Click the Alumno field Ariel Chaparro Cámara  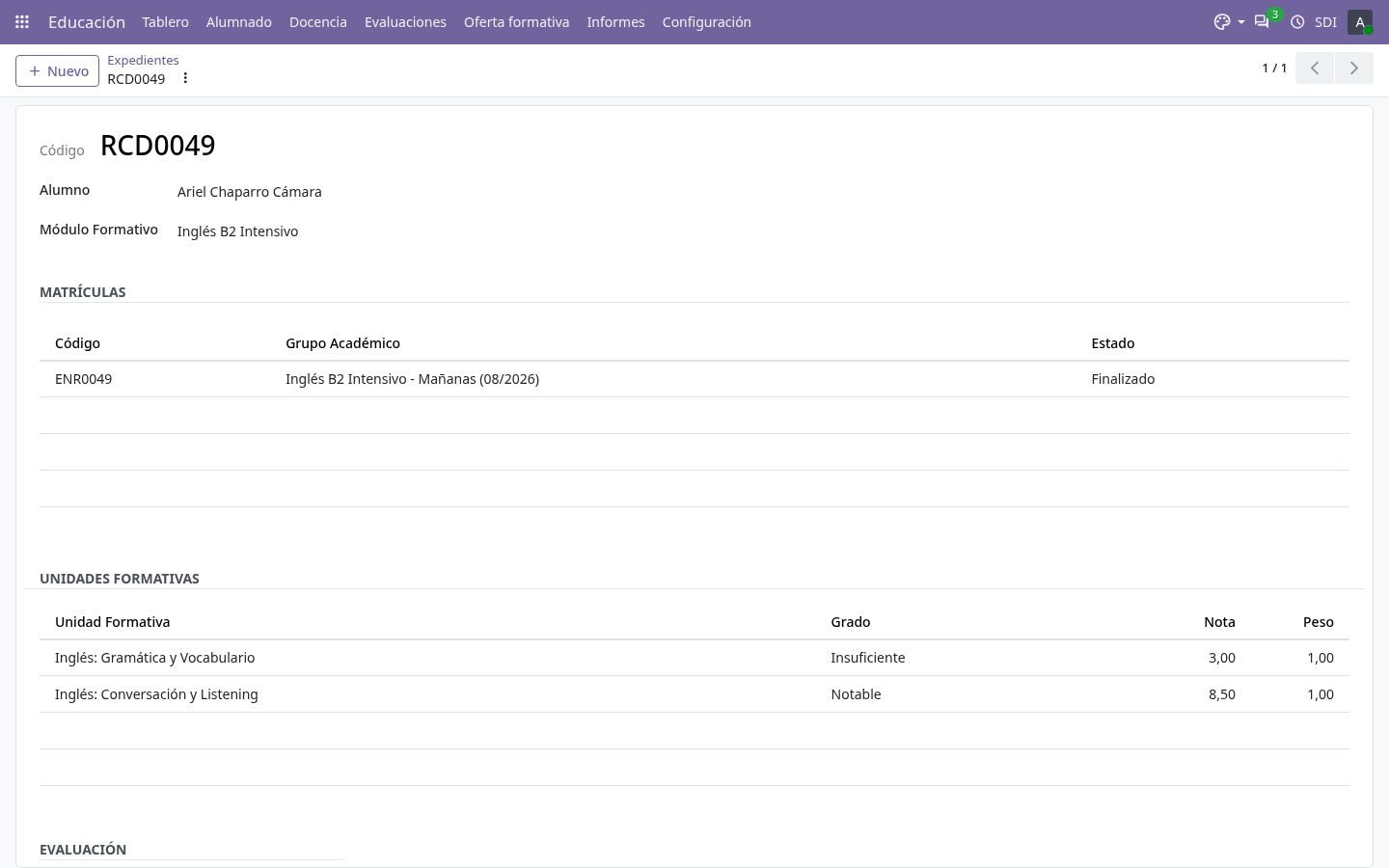(x=249, y=192)
